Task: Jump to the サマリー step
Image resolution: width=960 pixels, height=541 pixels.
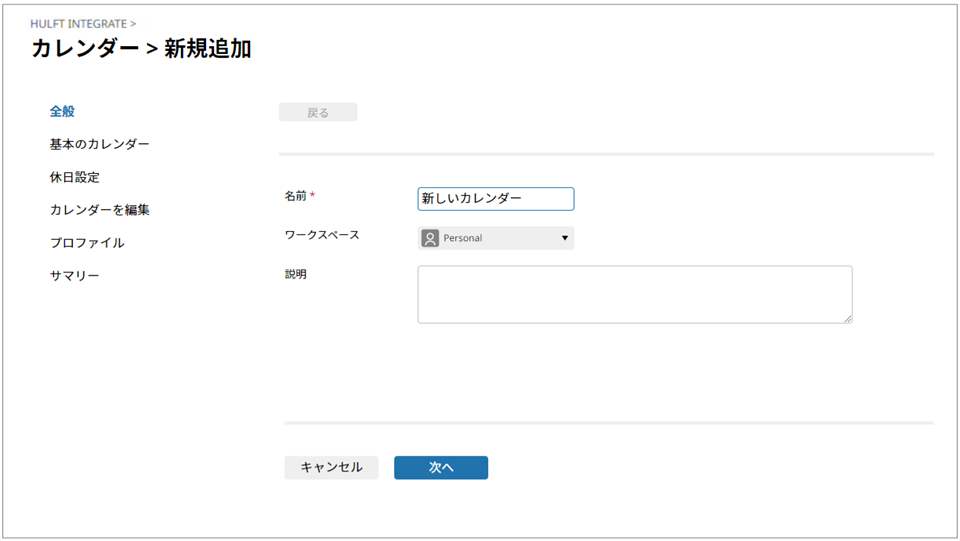Action: point(74,276)
